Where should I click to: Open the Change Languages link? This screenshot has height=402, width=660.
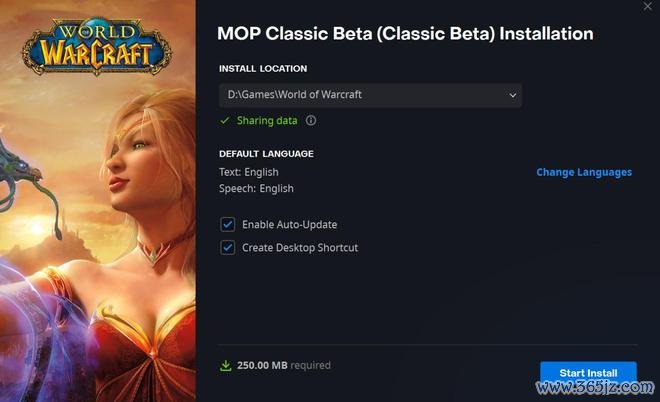pyautogui.click(x=584, y=172)
